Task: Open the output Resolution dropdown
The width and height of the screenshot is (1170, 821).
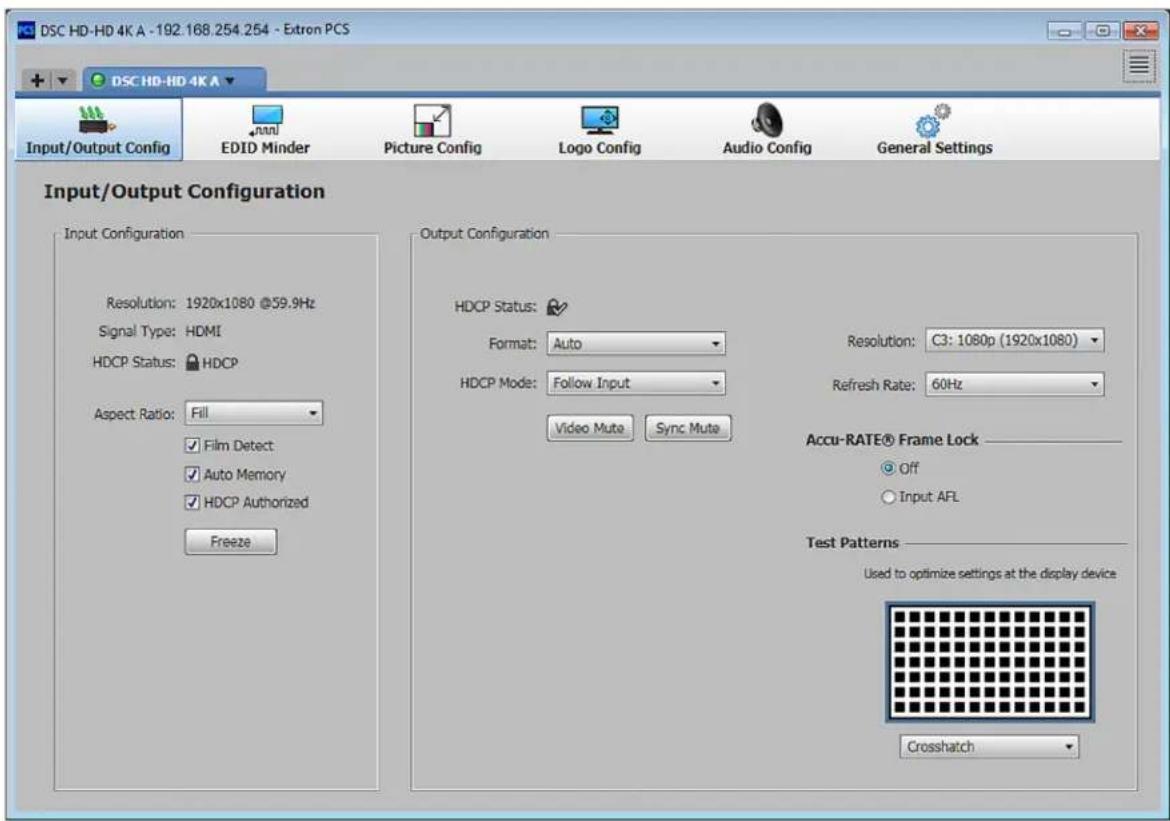Action: point(1014,340)
